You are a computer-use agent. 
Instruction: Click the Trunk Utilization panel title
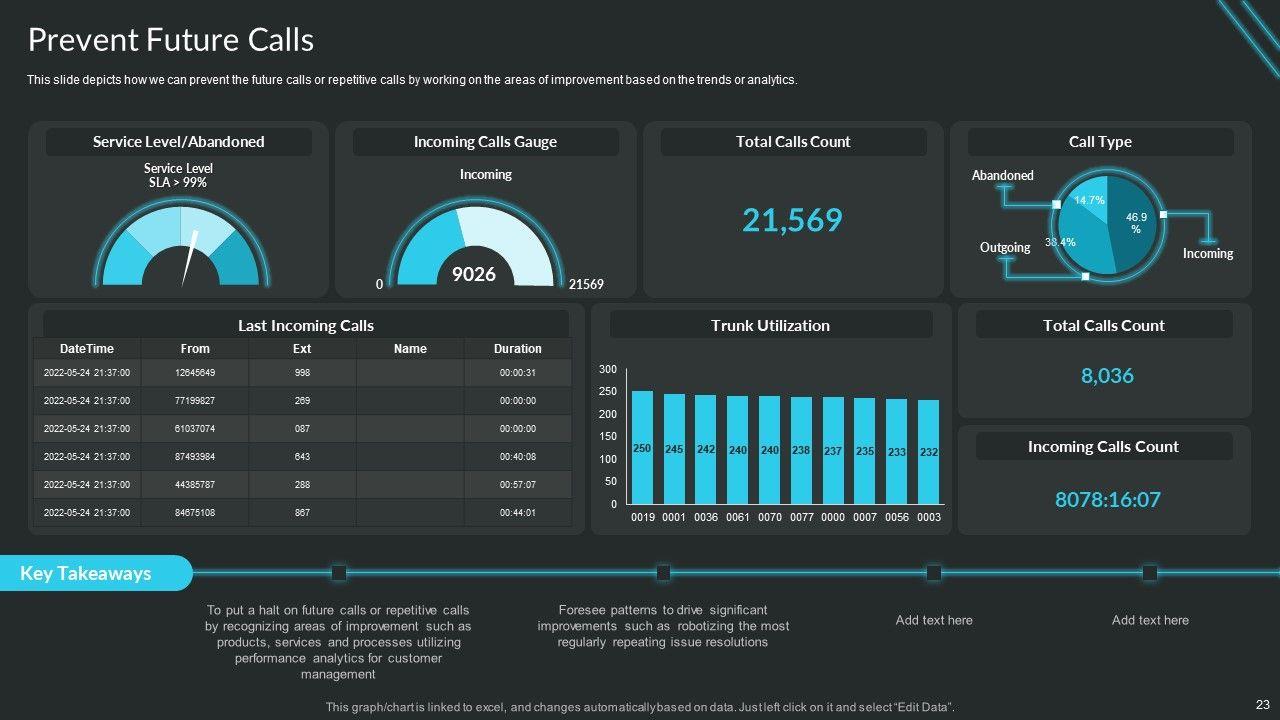pyautogui.click(x=770, y=325)
